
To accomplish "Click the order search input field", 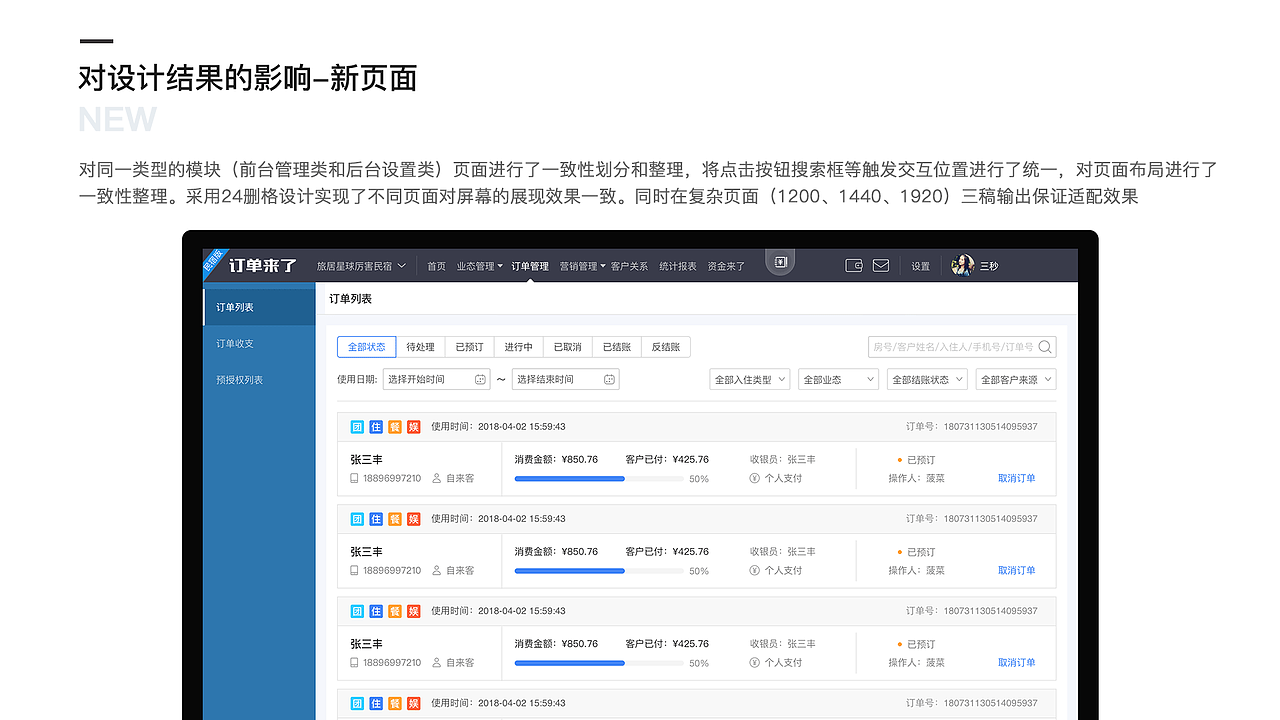I will (950, 346).
